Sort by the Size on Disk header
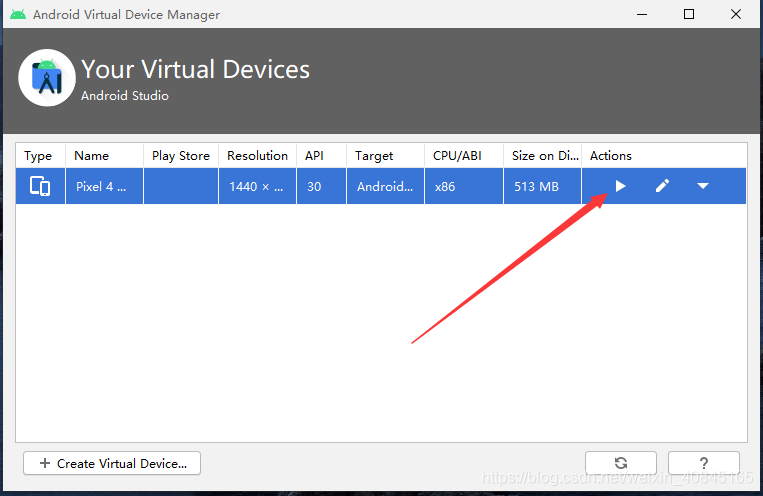 tap(543, 156)
